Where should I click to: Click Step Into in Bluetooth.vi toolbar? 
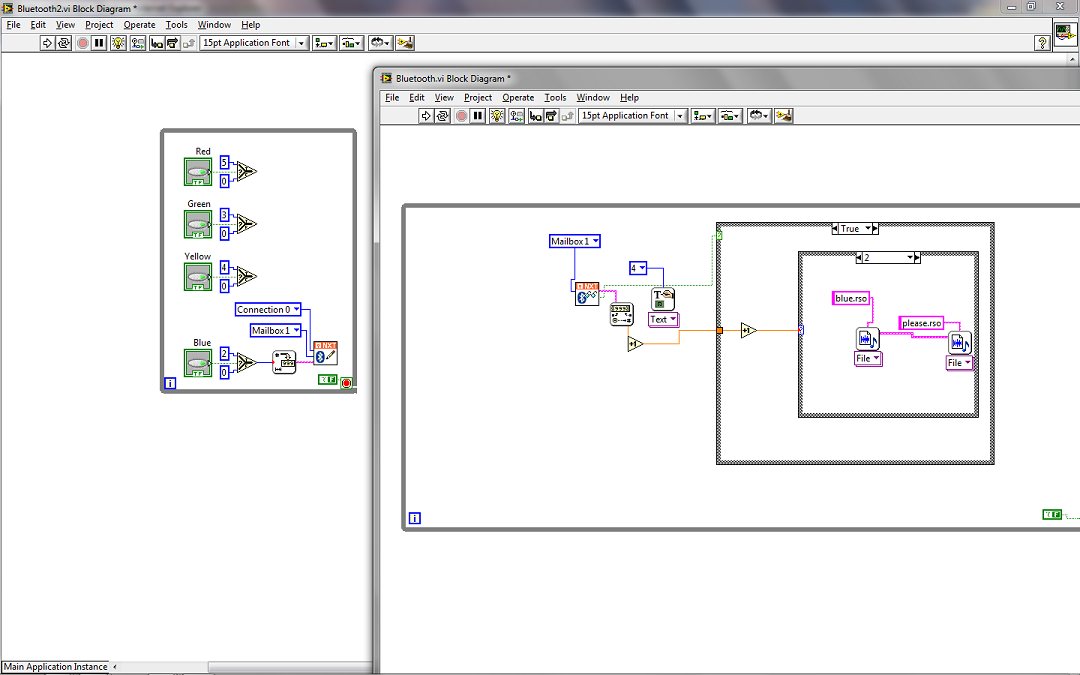(x=536, y=116)
